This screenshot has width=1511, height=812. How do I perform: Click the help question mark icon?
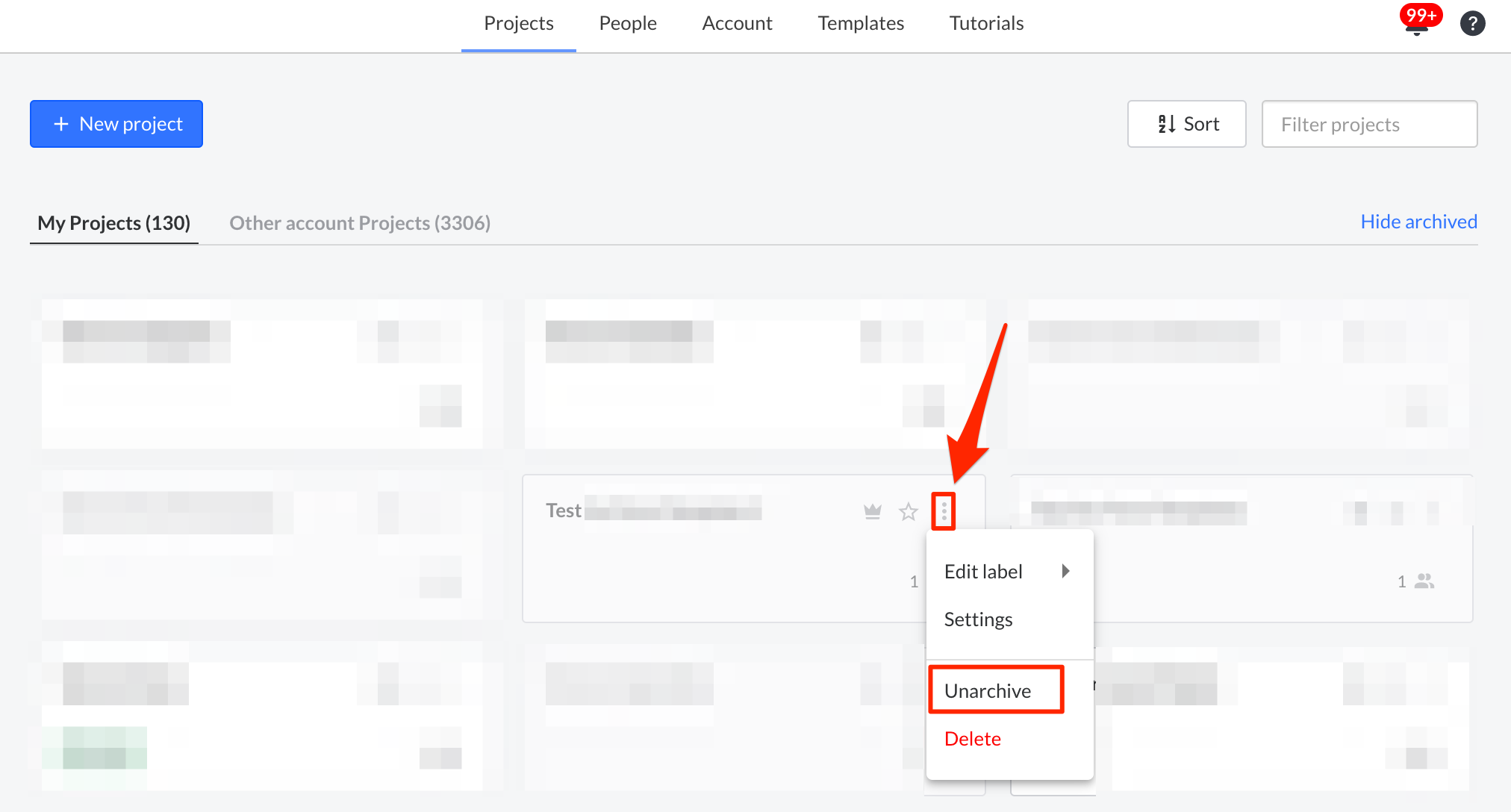click(x=1472, y=23)
